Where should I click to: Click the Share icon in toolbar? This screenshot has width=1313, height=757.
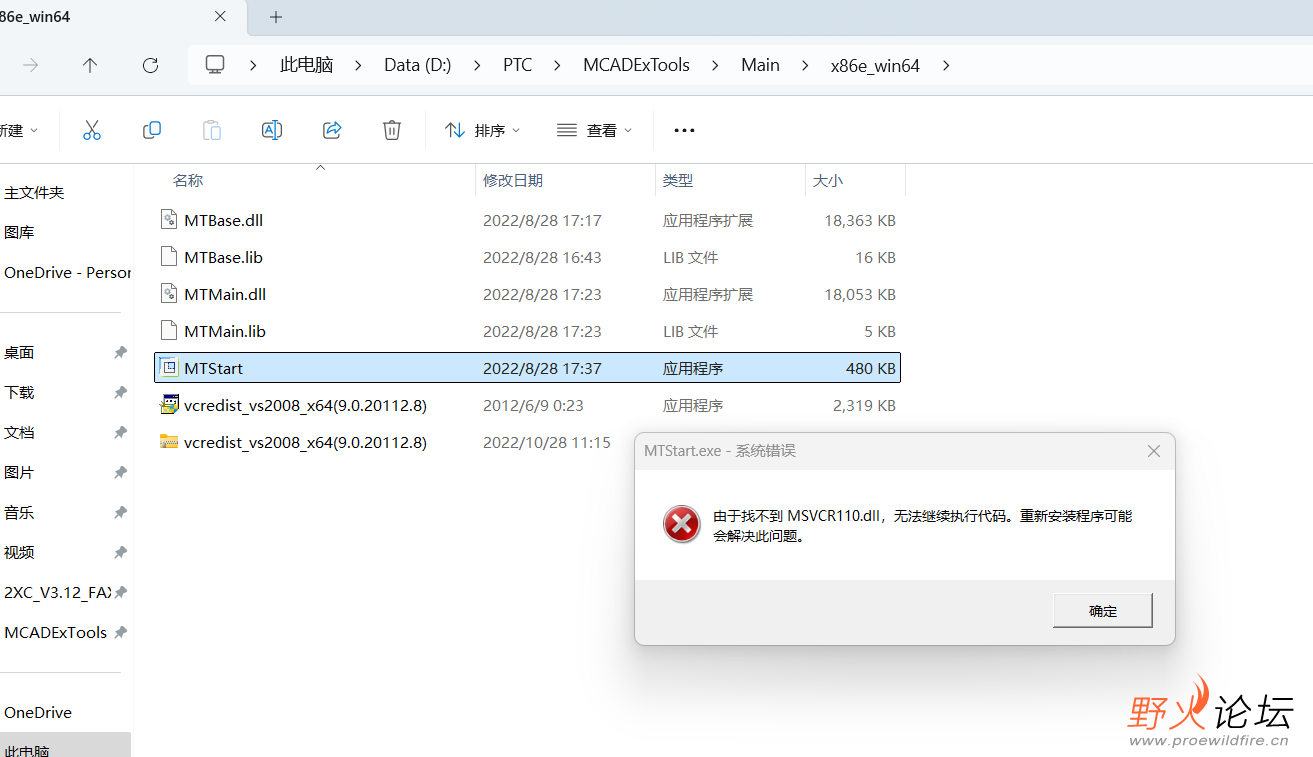(332, 130)
